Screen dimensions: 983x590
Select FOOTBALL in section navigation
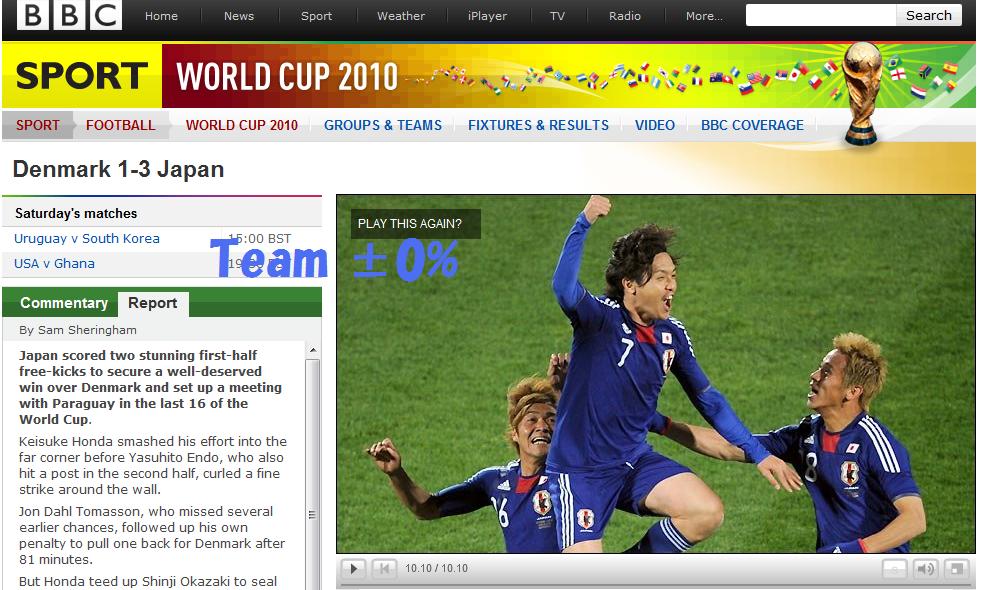pyautogui.click(x=120, y=125)
